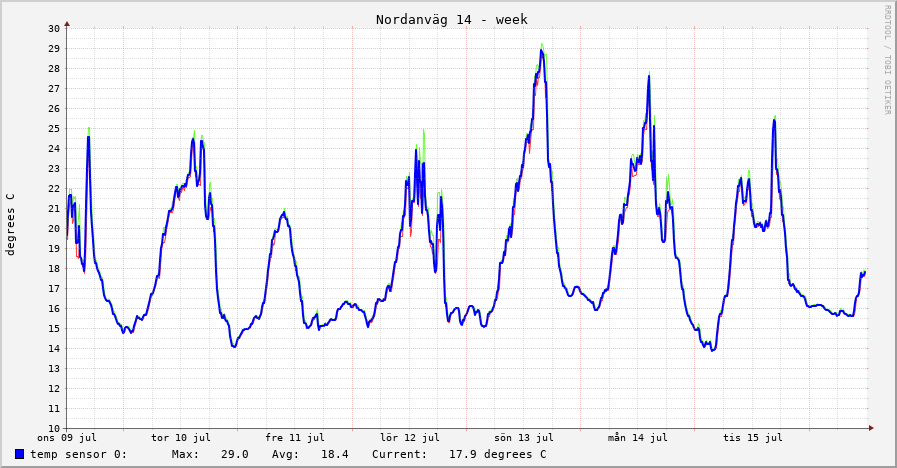Click the blue temp sensor 0 legend swatch
The image size is (897, 468).
[19, 454]
